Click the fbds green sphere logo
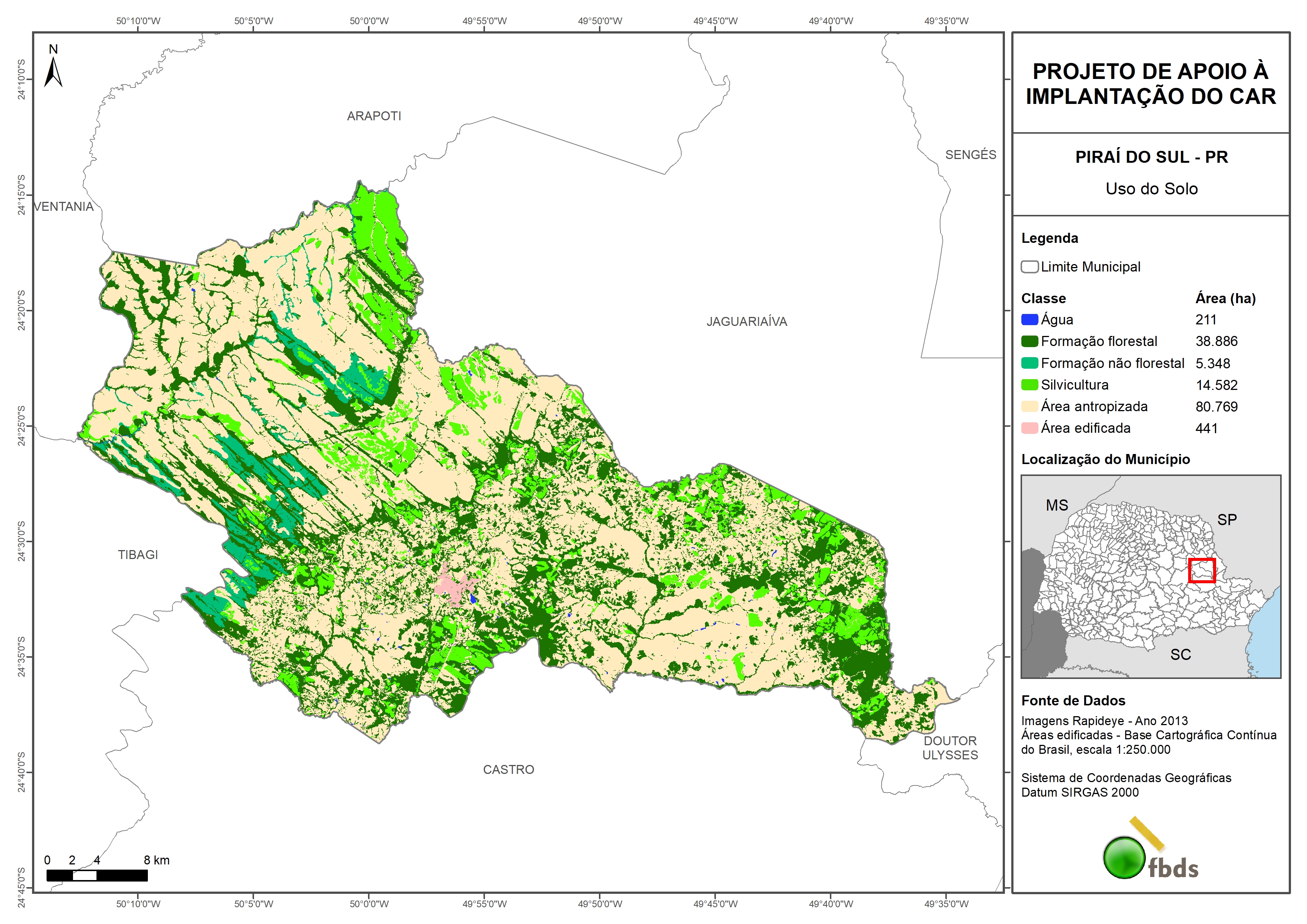This screenshot has width=1307, height=924. 1124,857
